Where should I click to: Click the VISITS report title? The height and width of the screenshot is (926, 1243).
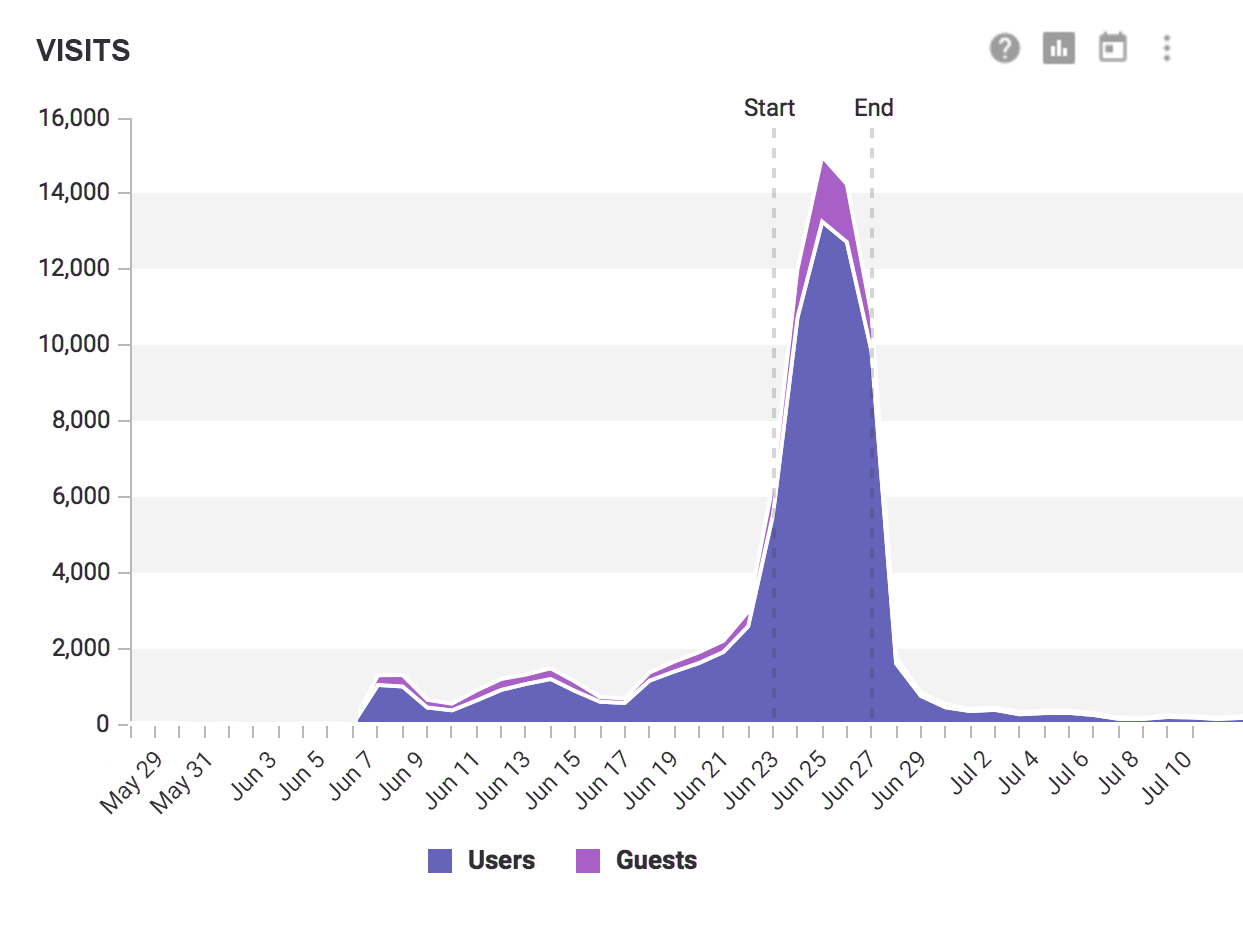[82, 50]
